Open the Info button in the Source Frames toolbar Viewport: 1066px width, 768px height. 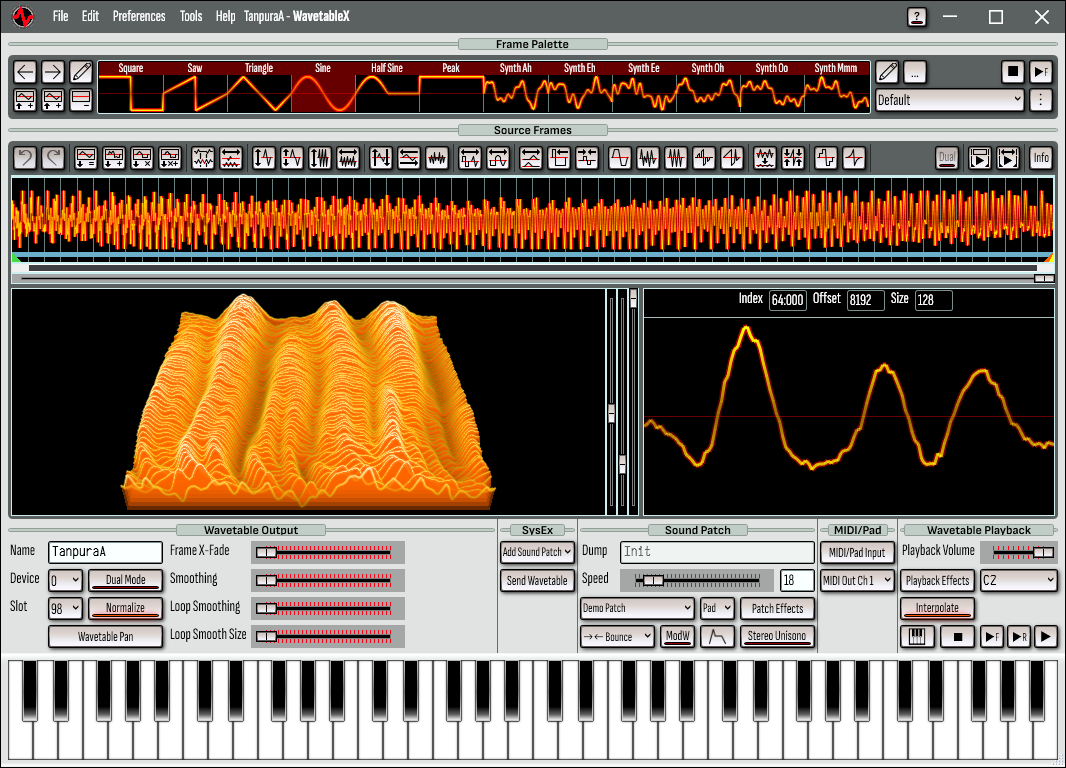(x=1041, y=158)
